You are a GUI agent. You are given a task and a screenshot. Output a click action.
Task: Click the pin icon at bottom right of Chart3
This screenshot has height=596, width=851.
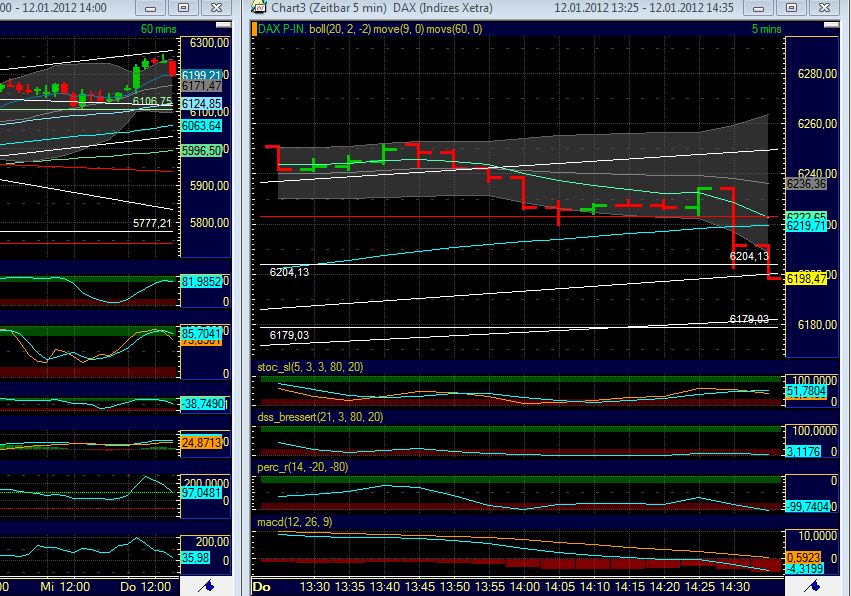[x=812, y=586]
